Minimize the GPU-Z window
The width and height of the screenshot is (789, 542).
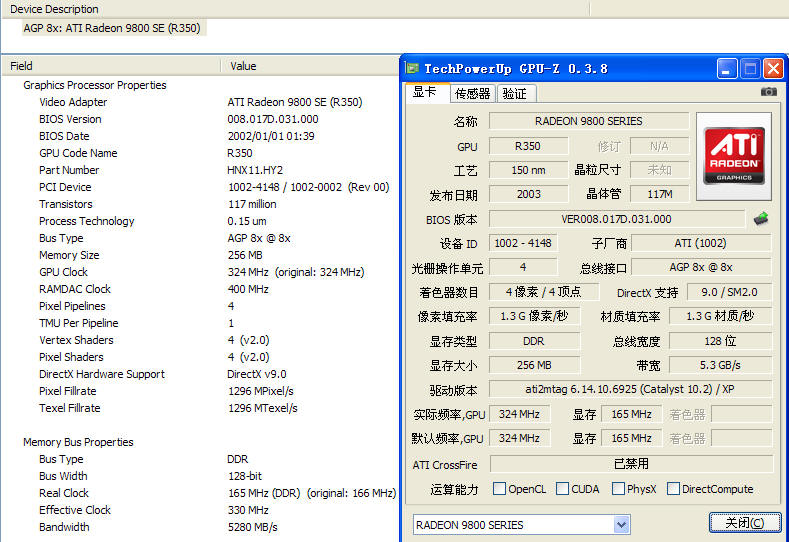(727, 69)
